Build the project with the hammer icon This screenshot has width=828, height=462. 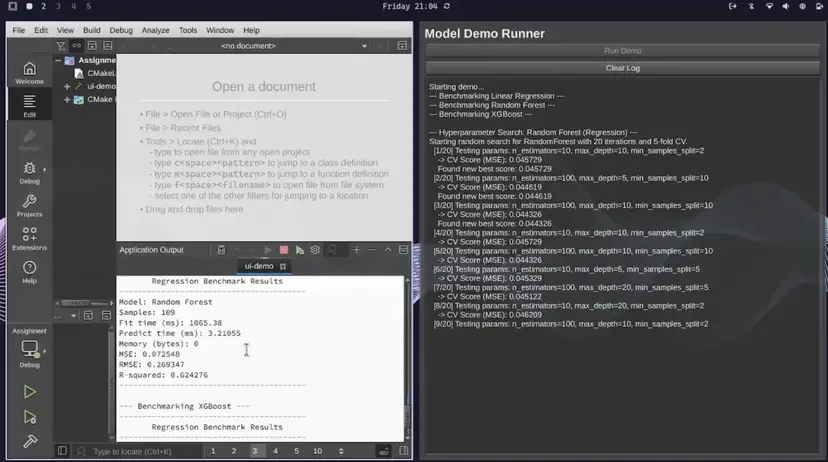30,441
